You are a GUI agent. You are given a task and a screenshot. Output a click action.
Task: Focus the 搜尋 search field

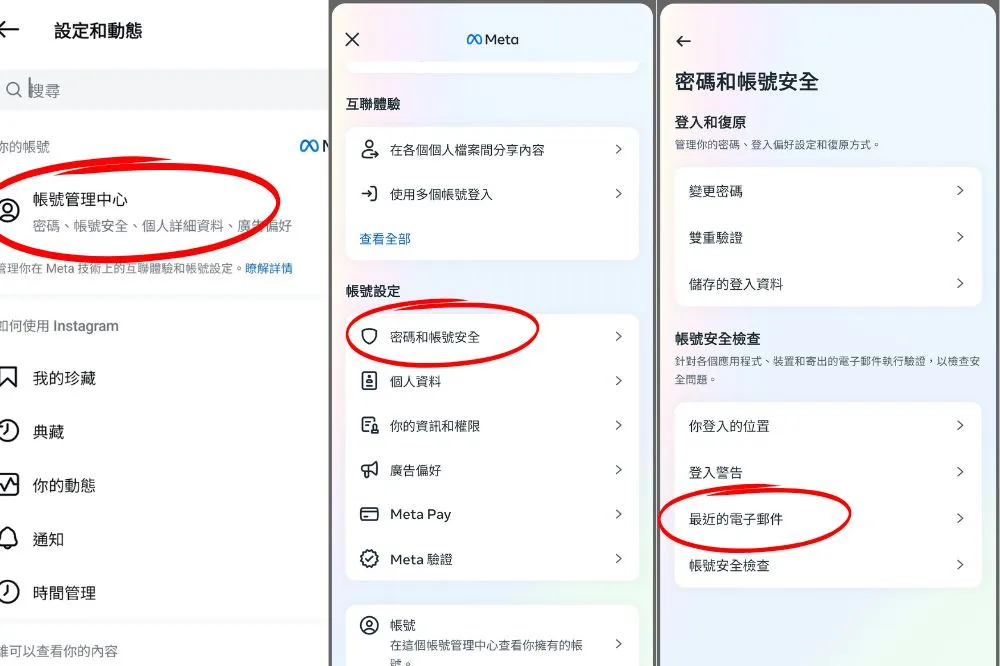(164, 89)
